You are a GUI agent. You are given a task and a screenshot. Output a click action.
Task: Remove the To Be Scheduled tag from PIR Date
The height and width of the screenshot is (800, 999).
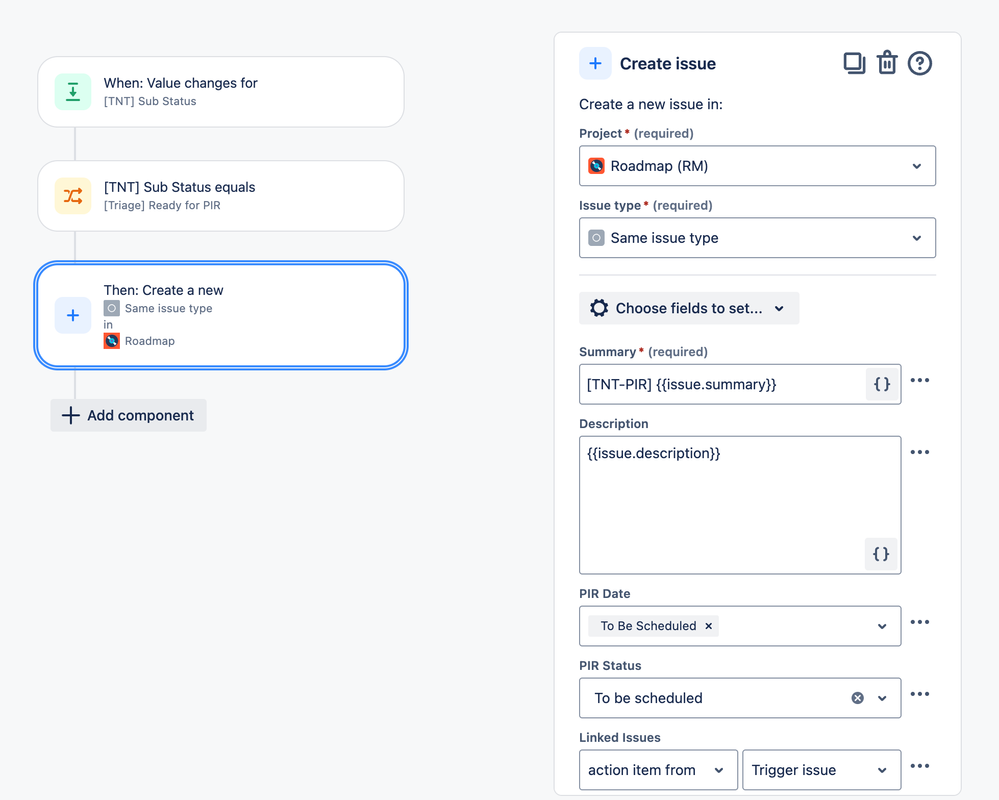pos(708,626)
